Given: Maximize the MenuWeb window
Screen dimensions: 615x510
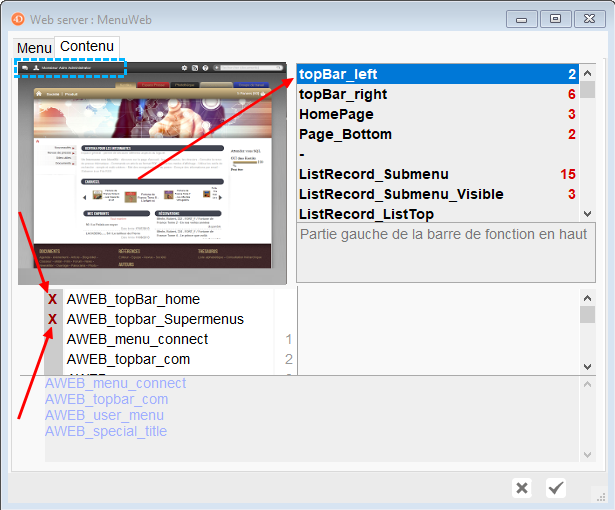Looking at the screenshot, I should 555,19.
